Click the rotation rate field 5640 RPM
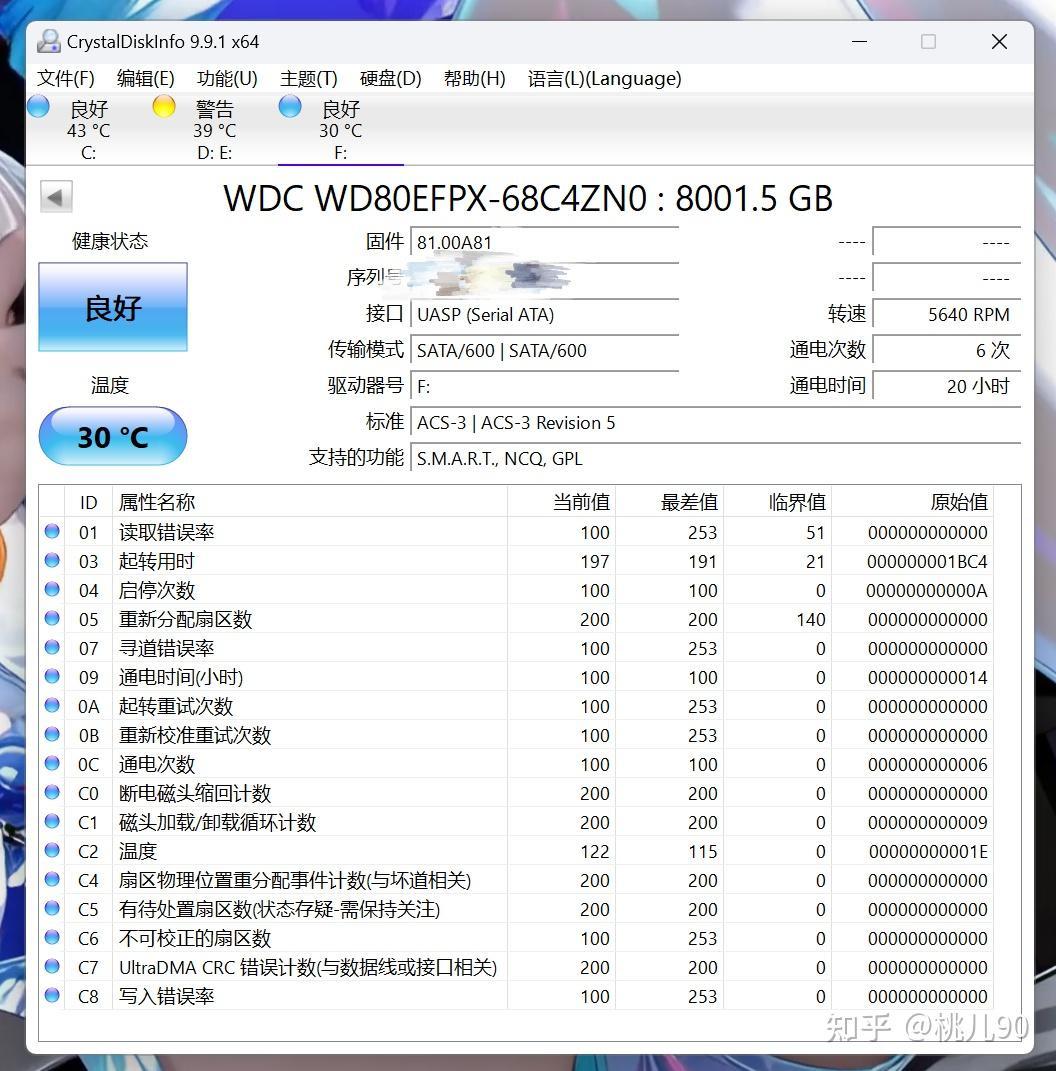This screenshot has width=1056, height=1071. (x=947, y=315)
